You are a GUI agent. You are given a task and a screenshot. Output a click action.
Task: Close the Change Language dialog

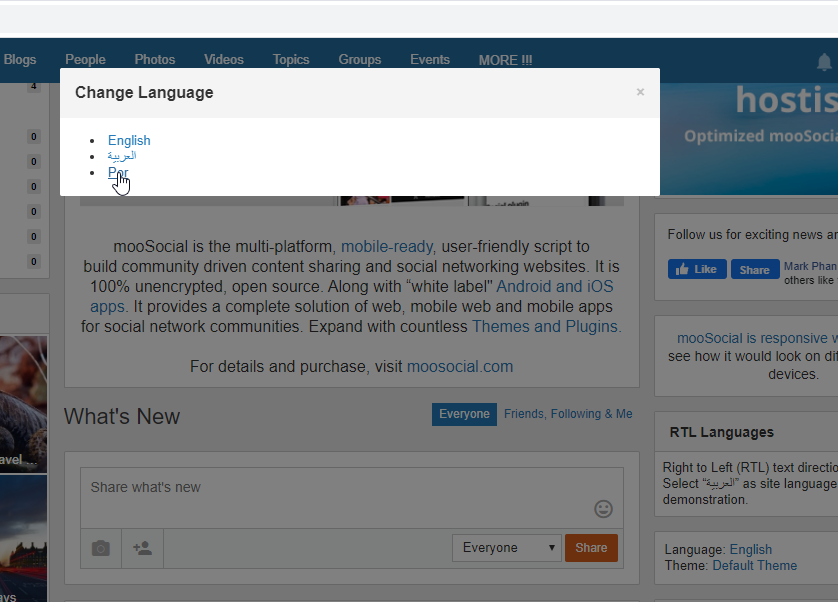[x=640, y=92]
